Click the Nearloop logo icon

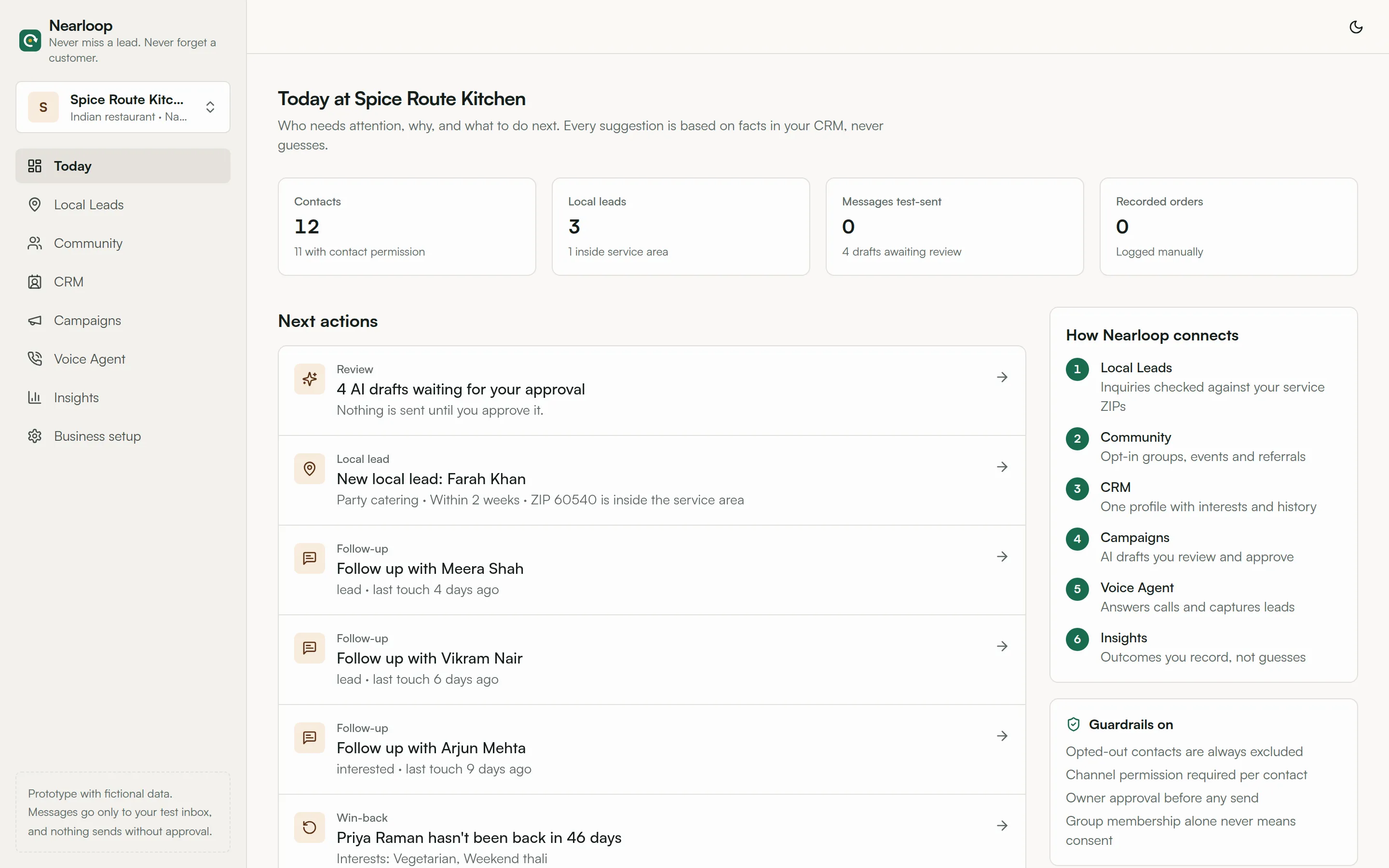point(30,41)
